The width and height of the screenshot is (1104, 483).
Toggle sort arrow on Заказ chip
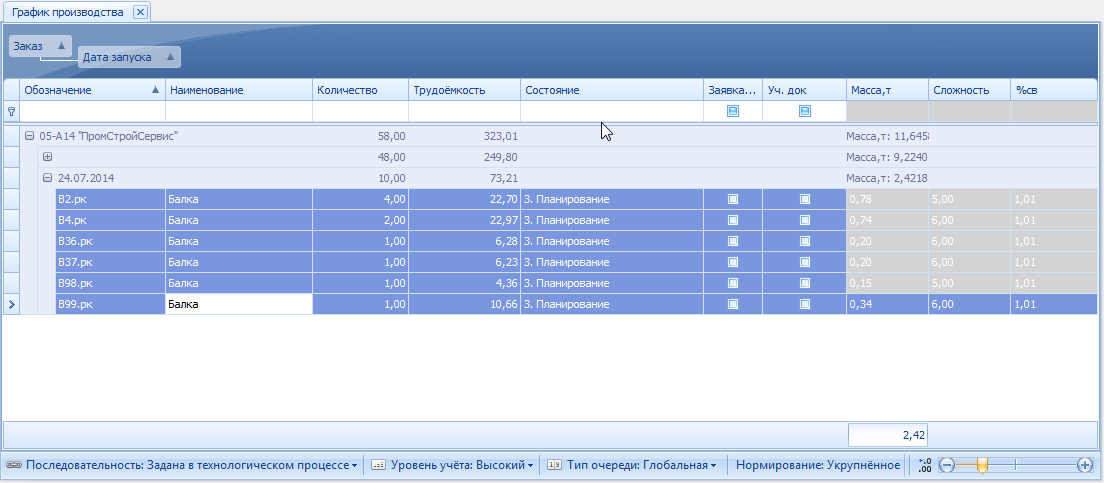(61, 46)
